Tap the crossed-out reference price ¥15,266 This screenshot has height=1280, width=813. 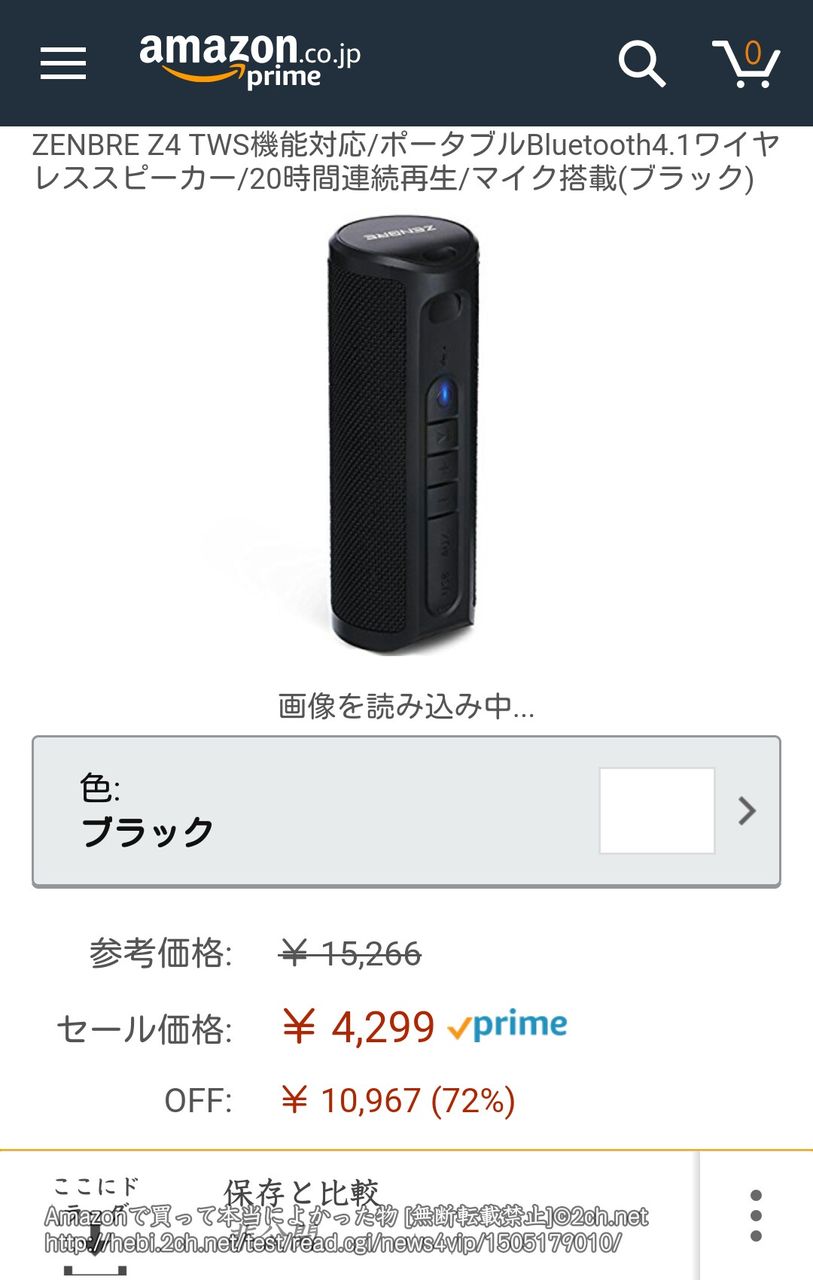pos(350,954)
